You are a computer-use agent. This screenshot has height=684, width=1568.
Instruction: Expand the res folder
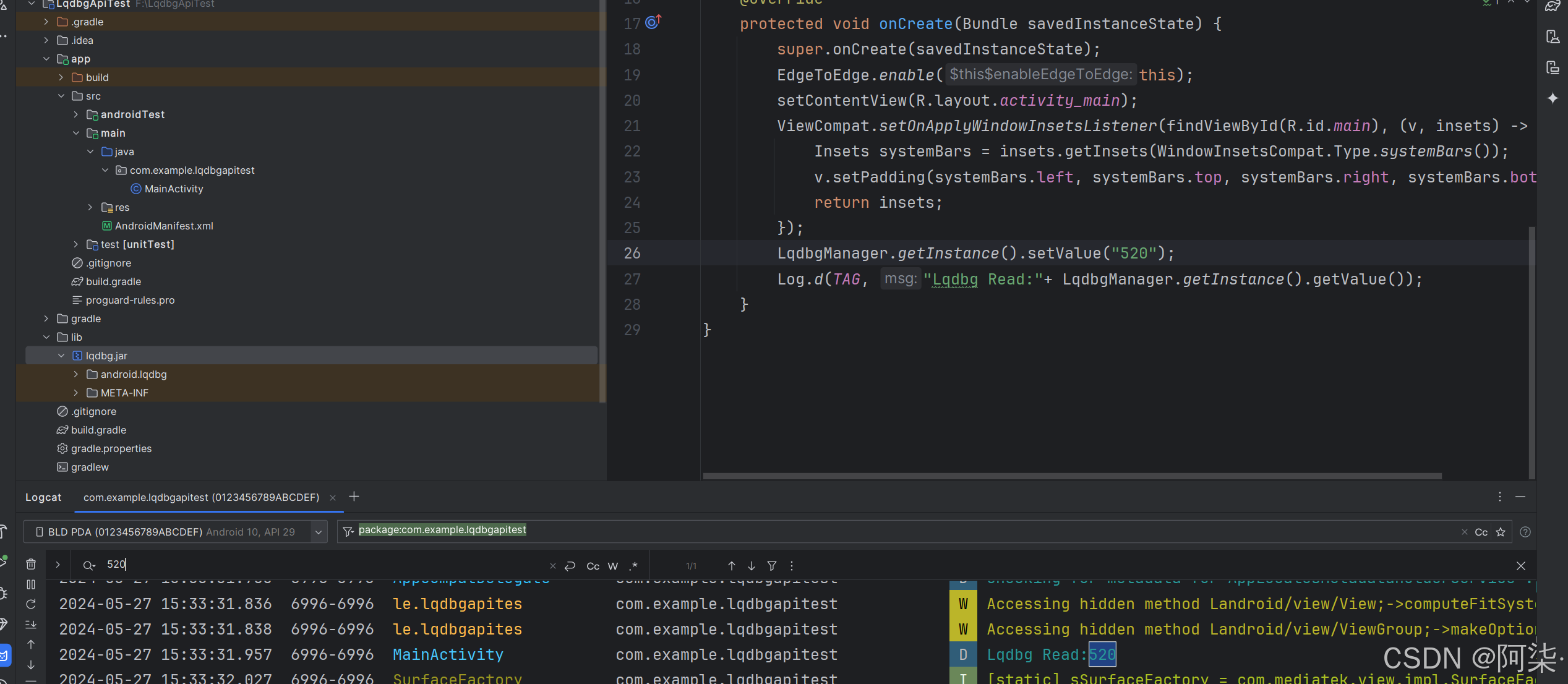(x=90, y=207)
